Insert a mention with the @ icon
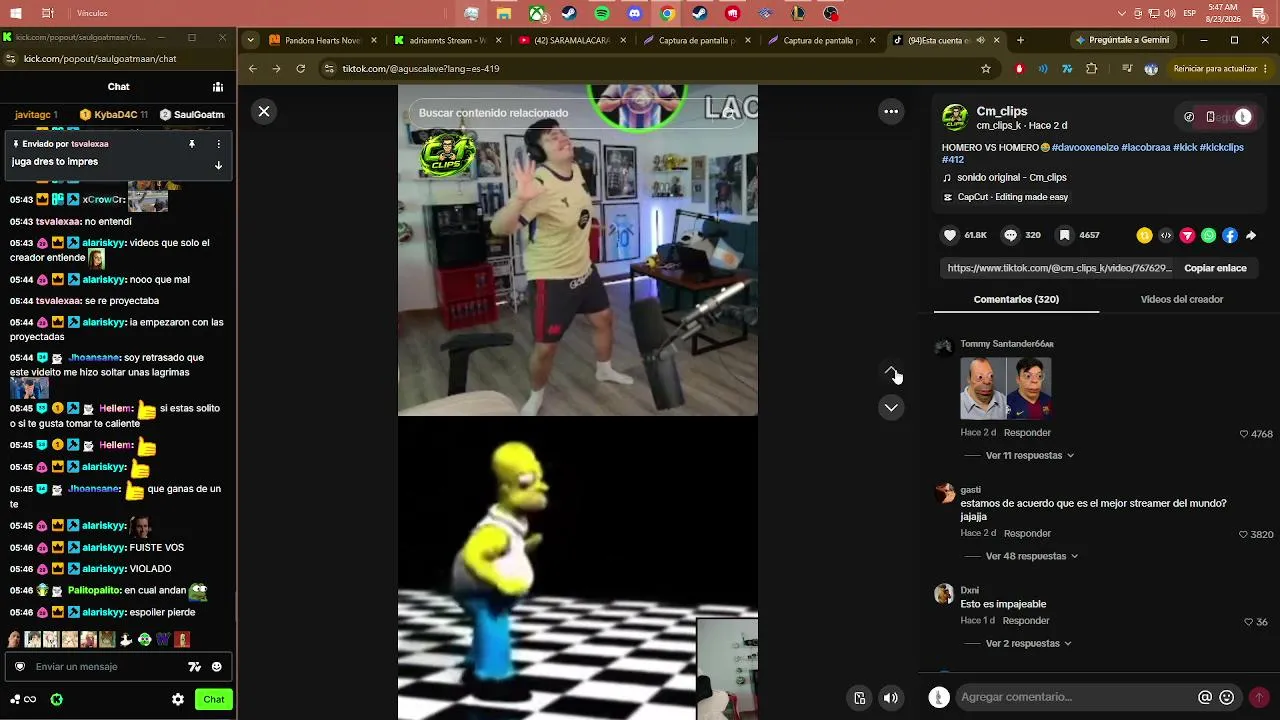Screen dimensions: 1280x720 pos(1205,697)
